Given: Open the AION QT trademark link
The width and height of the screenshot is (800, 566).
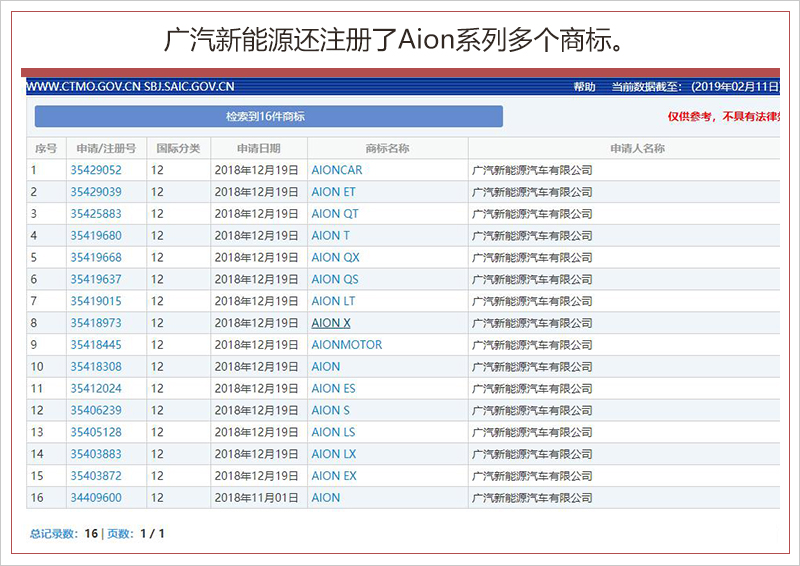Looking at the screenshot, I should point(335,214).
